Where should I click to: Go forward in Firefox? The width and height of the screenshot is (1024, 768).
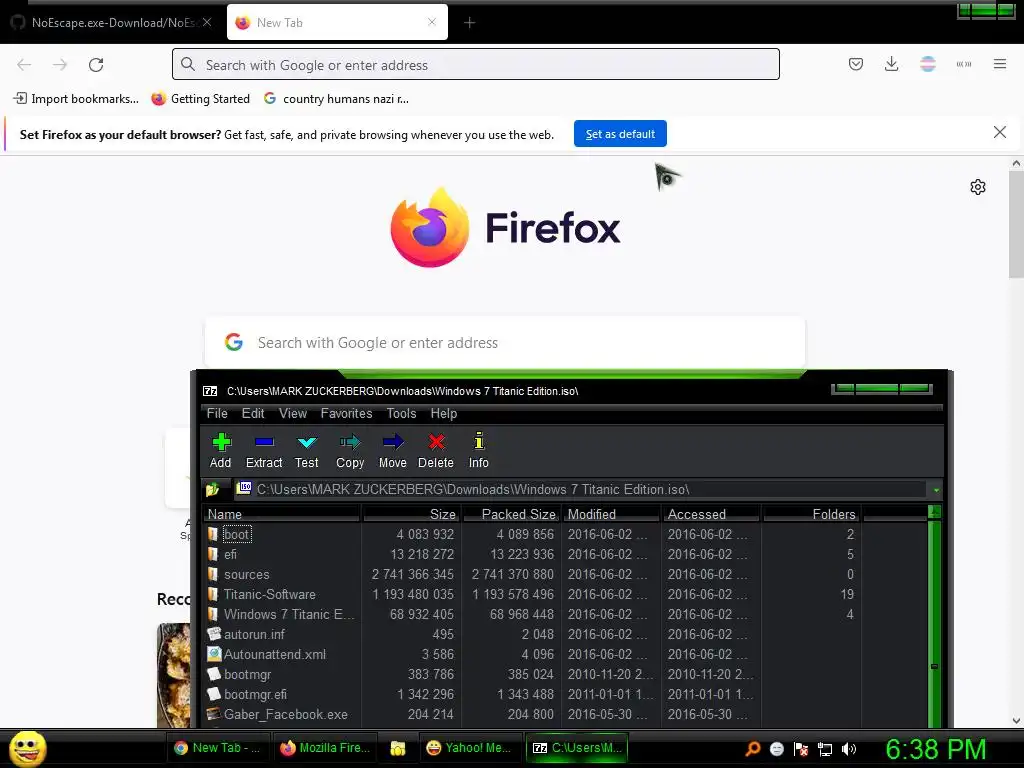[x=60, y=65]
